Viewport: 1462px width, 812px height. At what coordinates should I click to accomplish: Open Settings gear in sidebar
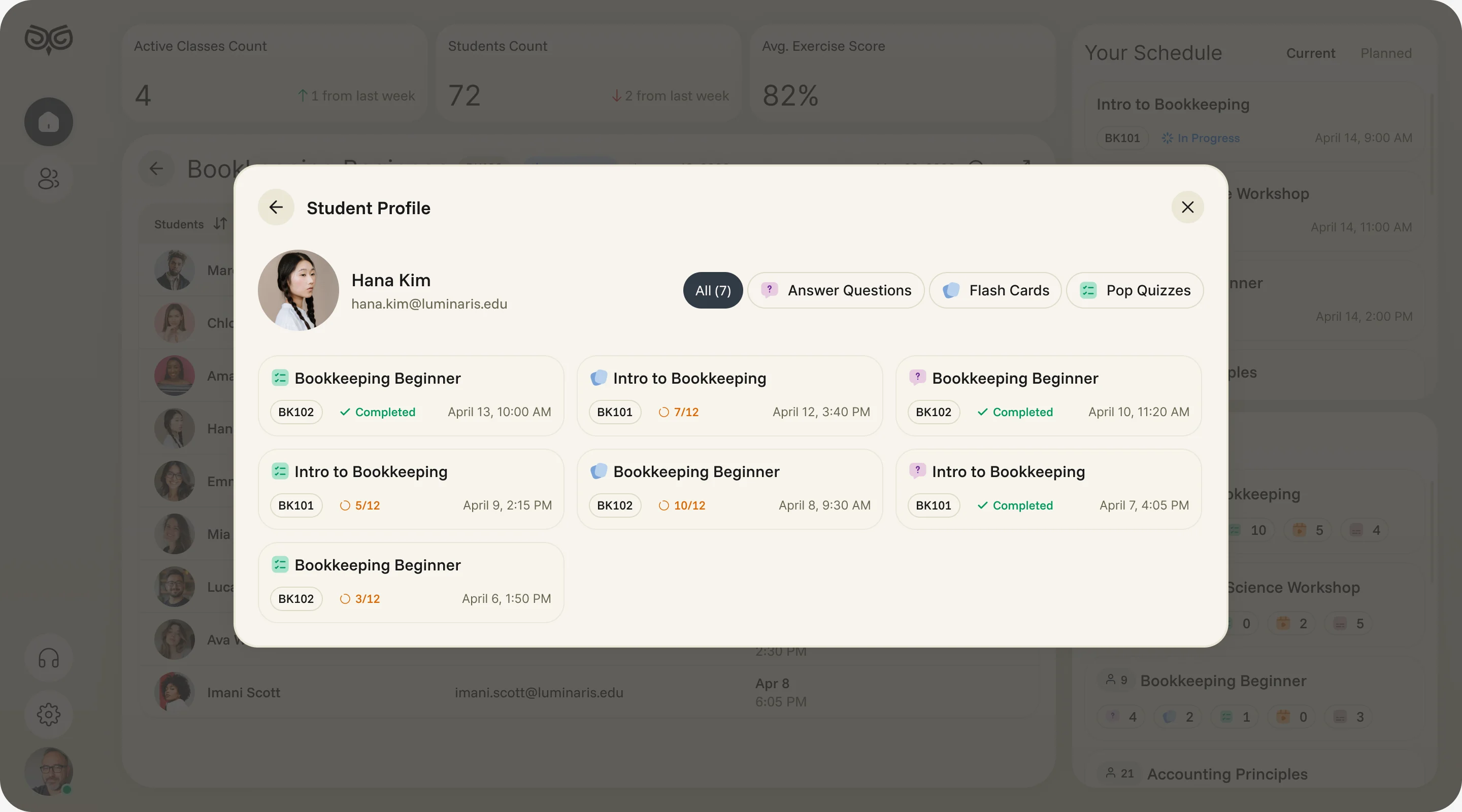coord(48,714)
